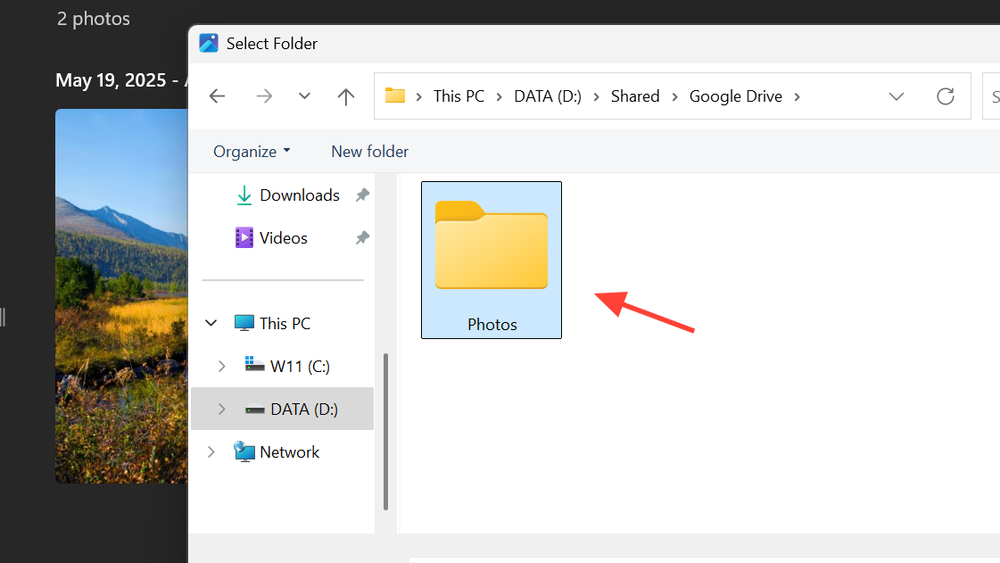Expand the address bar history dropdown
The height and width of the screenshot is (563, 1000).
pyautogui.click(x=896, y=96)
